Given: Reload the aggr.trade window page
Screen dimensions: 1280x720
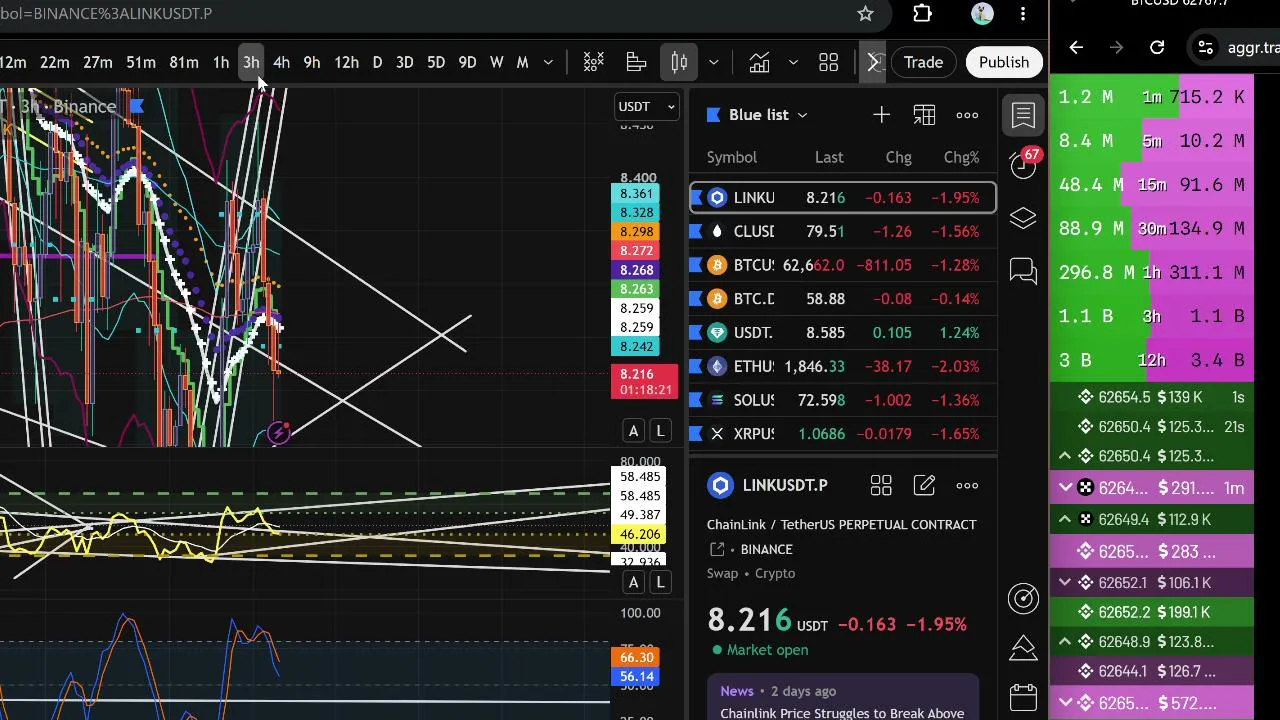Looking at the screenshot, I should (1157, 47).
